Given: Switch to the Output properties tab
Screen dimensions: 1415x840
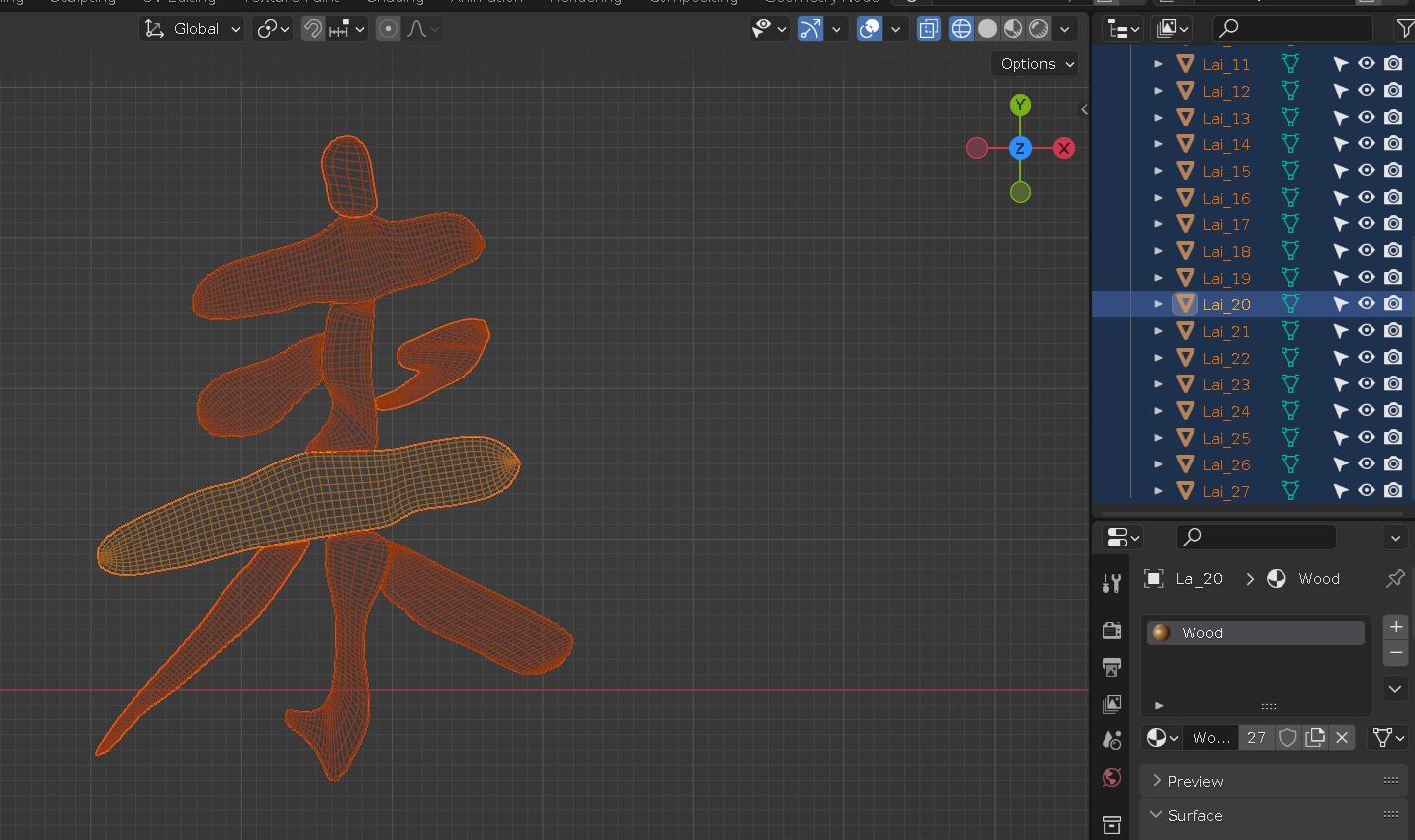Looking at the screenshot, I should [1111, 668].
